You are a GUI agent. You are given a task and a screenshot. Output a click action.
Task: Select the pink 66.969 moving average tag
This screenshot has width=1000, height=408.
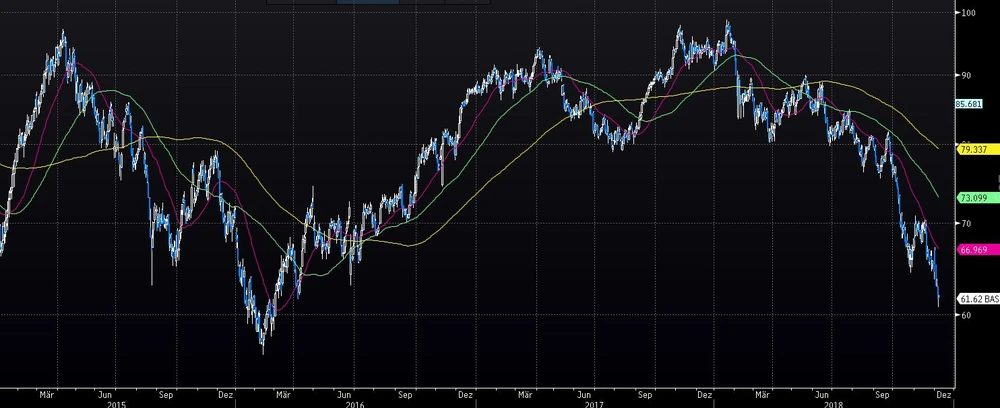(973, 249)
